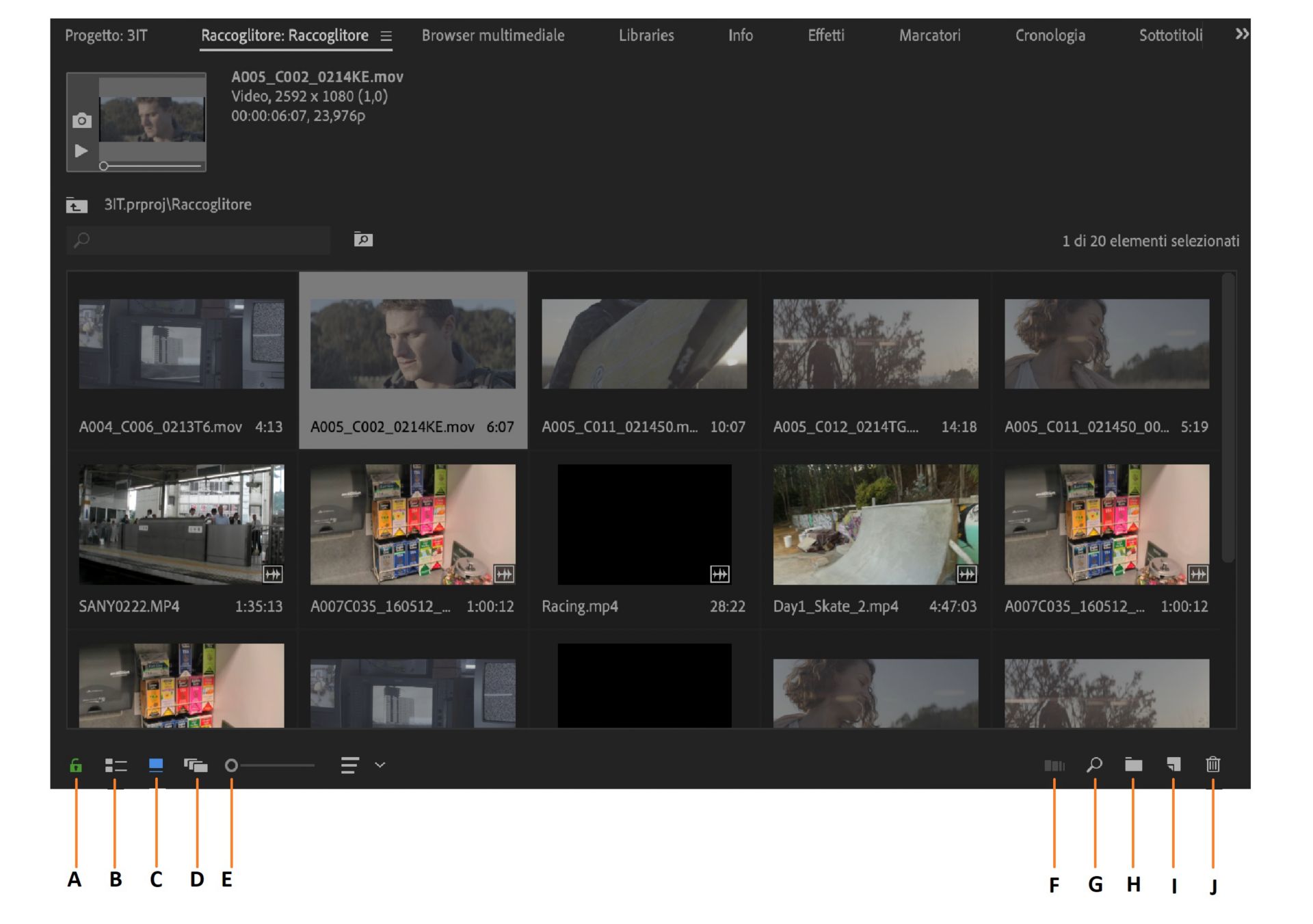Viewport: 1313px width, 924px height.
Task: Toggle the green project write lock icon
Action: pos(76,765)
